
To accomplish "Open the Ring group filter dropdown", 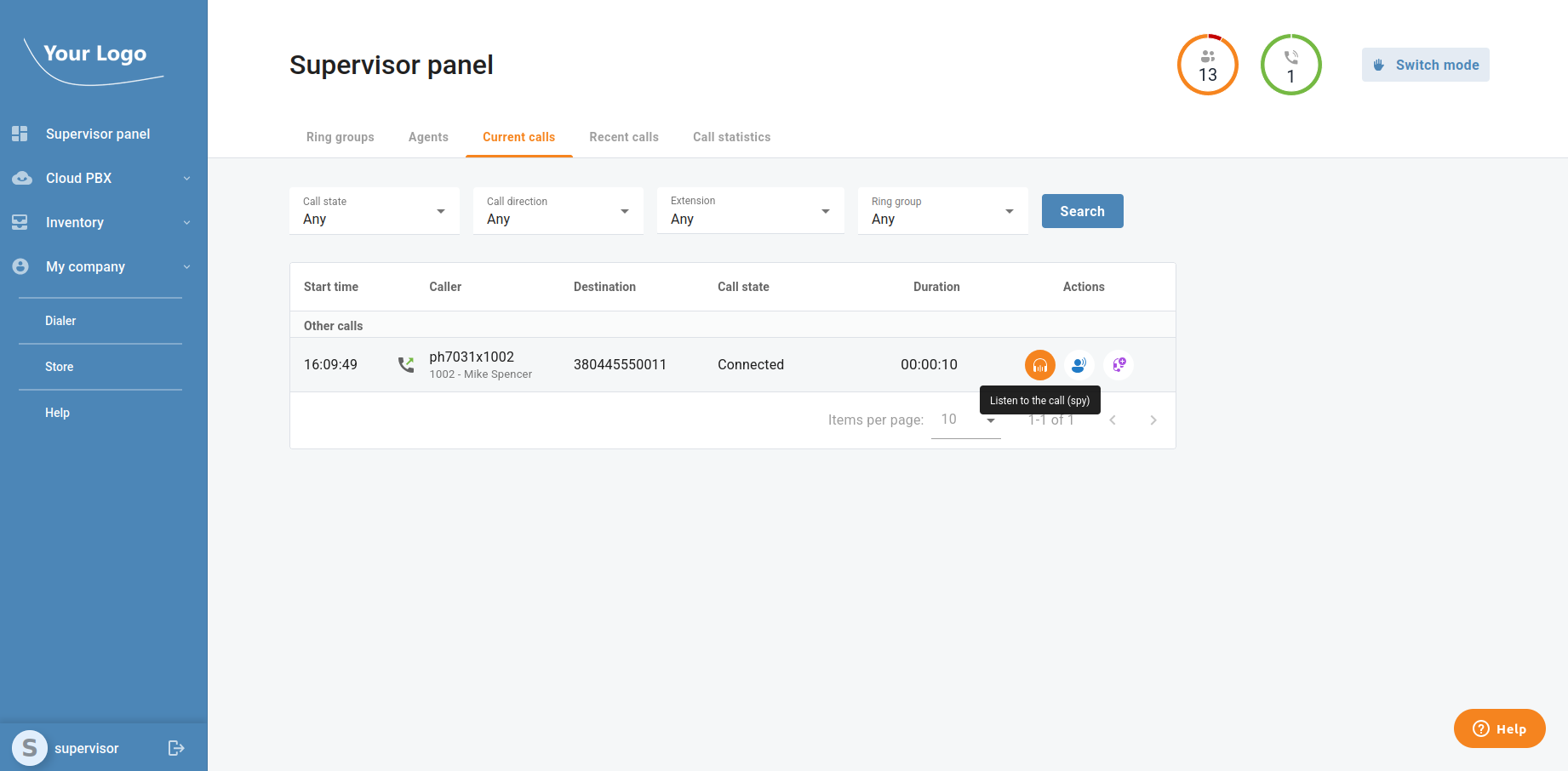I will (942, 211).
